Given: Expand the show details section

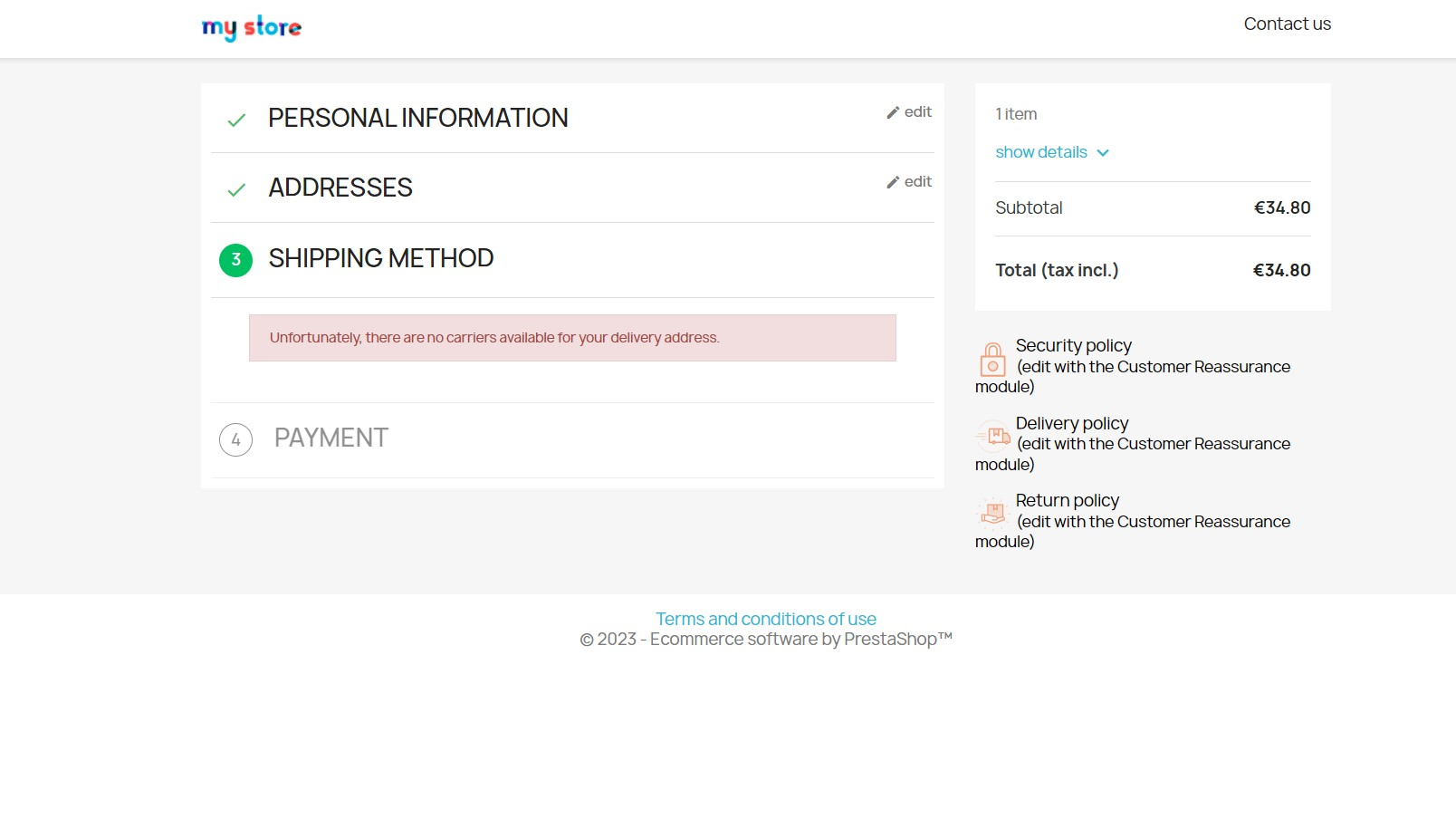Looking at the screenshot, I should pos(1041,152).
